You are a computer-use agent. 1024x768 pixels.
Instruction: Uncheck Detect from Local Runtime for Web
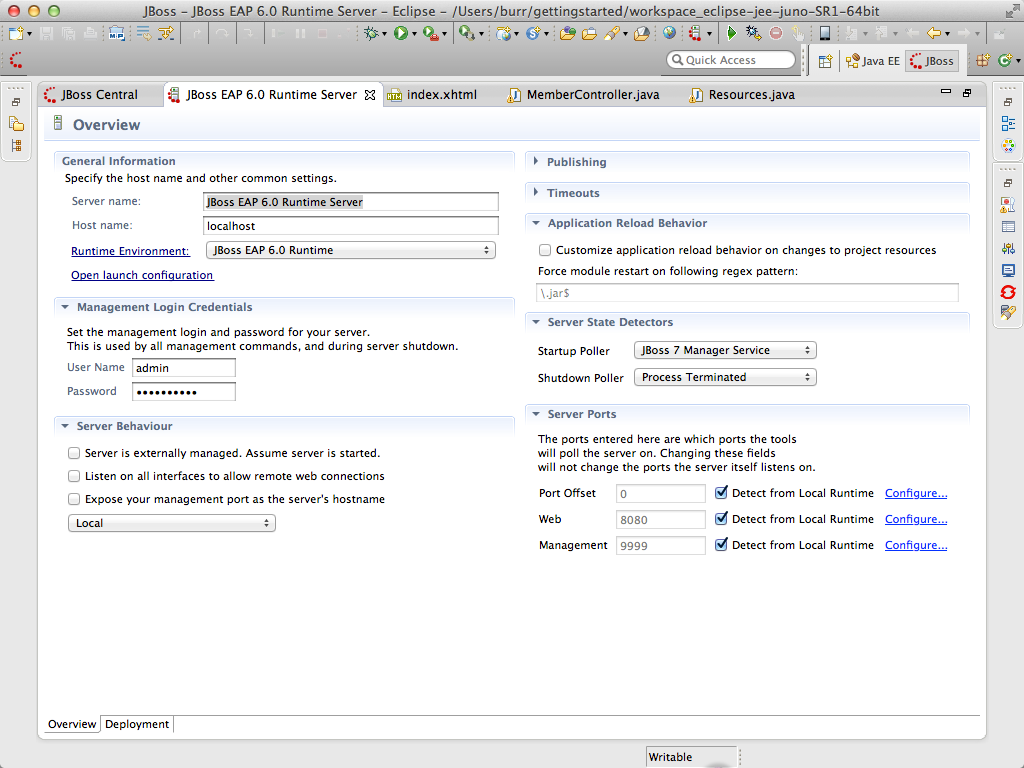pos(721,519)
